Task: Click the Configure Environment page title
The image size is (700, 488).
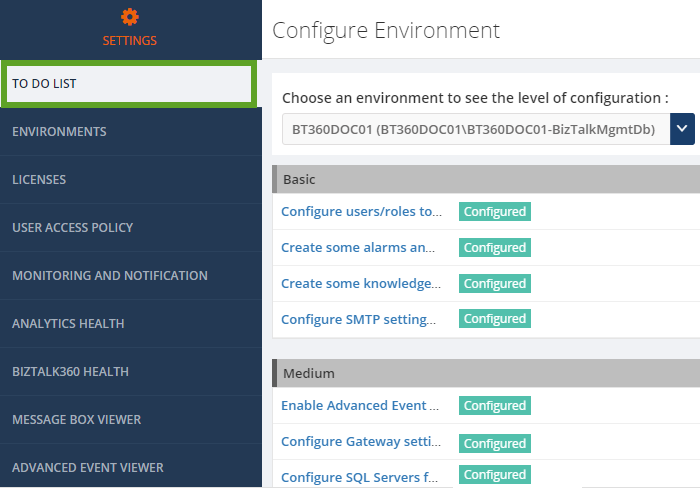Action: pos(386,31)
